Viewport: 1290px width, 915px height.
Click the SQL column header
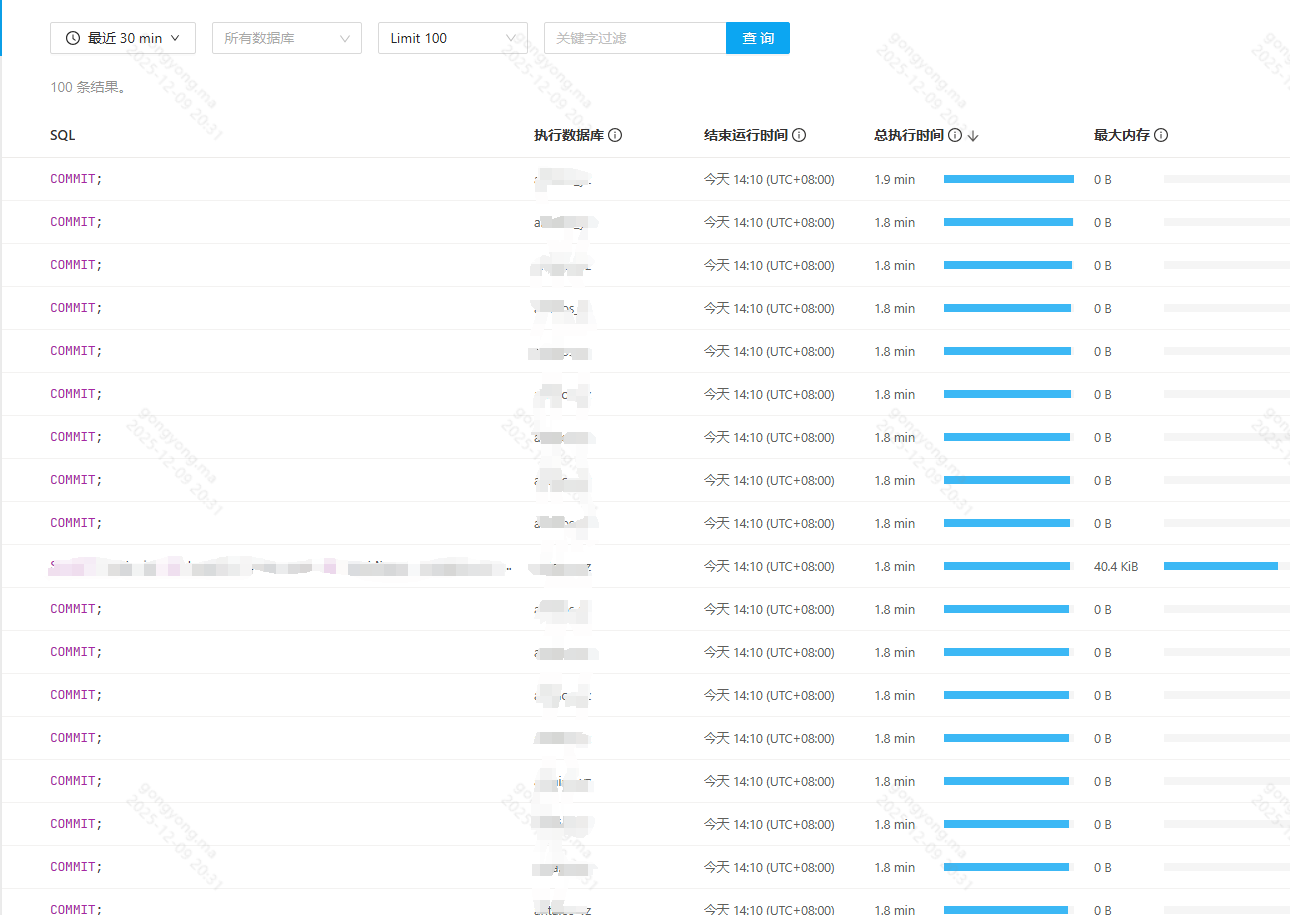point(62,135)
